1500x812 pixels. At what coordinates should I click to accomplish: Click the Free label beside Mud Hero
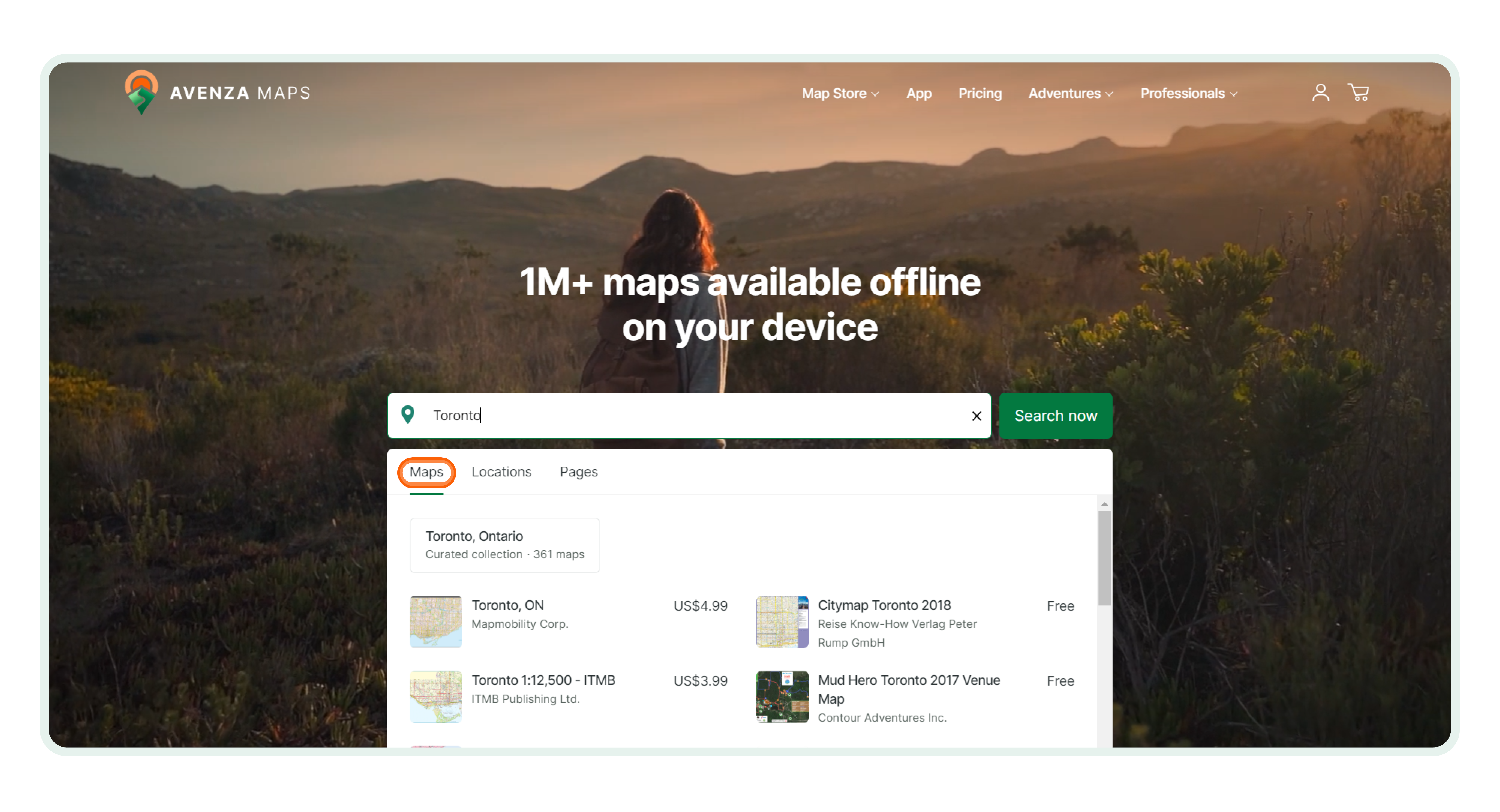(1060, 680)
